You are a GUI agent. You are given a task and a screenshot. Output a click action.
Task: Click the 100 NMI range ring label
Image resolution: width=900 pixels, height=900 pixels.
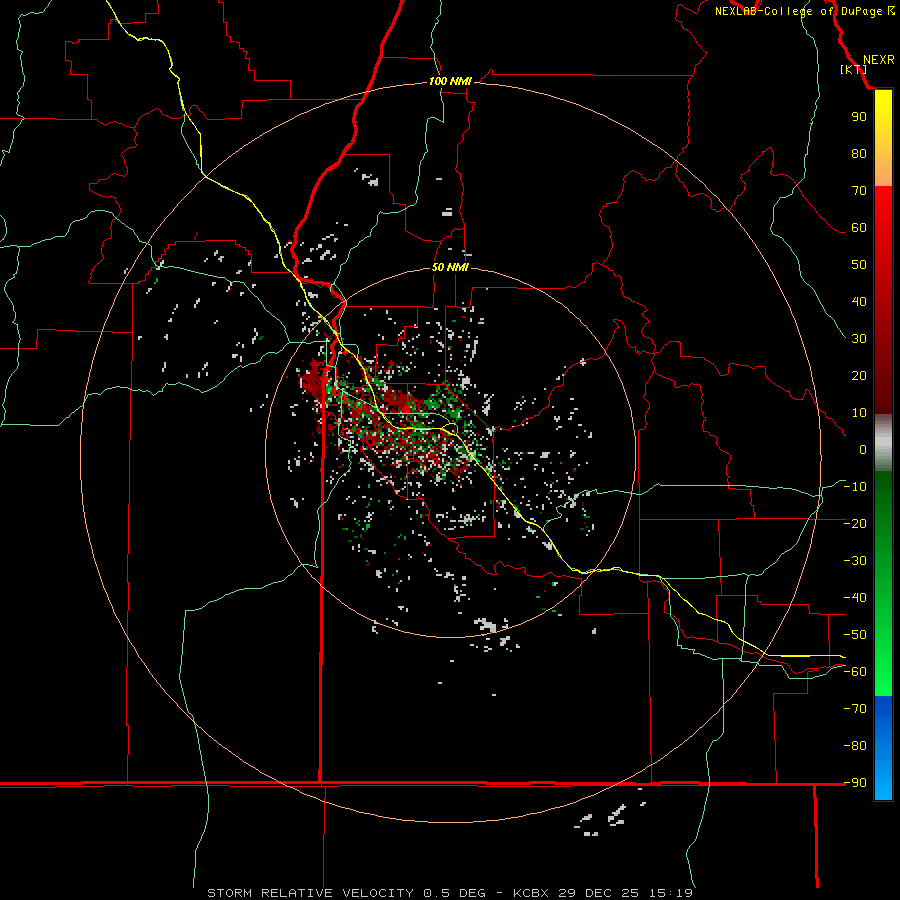(x=450, y=81)
